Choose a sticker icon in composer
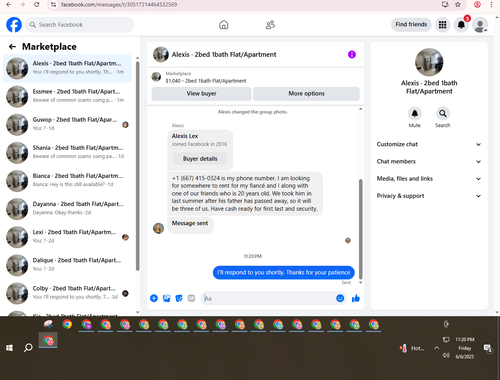Image resolution: width=500 pixels, height=380 pixels. click(x=179, y=298)
